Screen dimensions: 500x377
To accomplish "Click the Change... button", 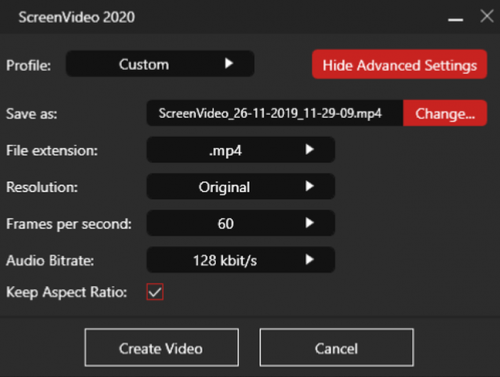I will pyautogui.click(x=445, y=113).
